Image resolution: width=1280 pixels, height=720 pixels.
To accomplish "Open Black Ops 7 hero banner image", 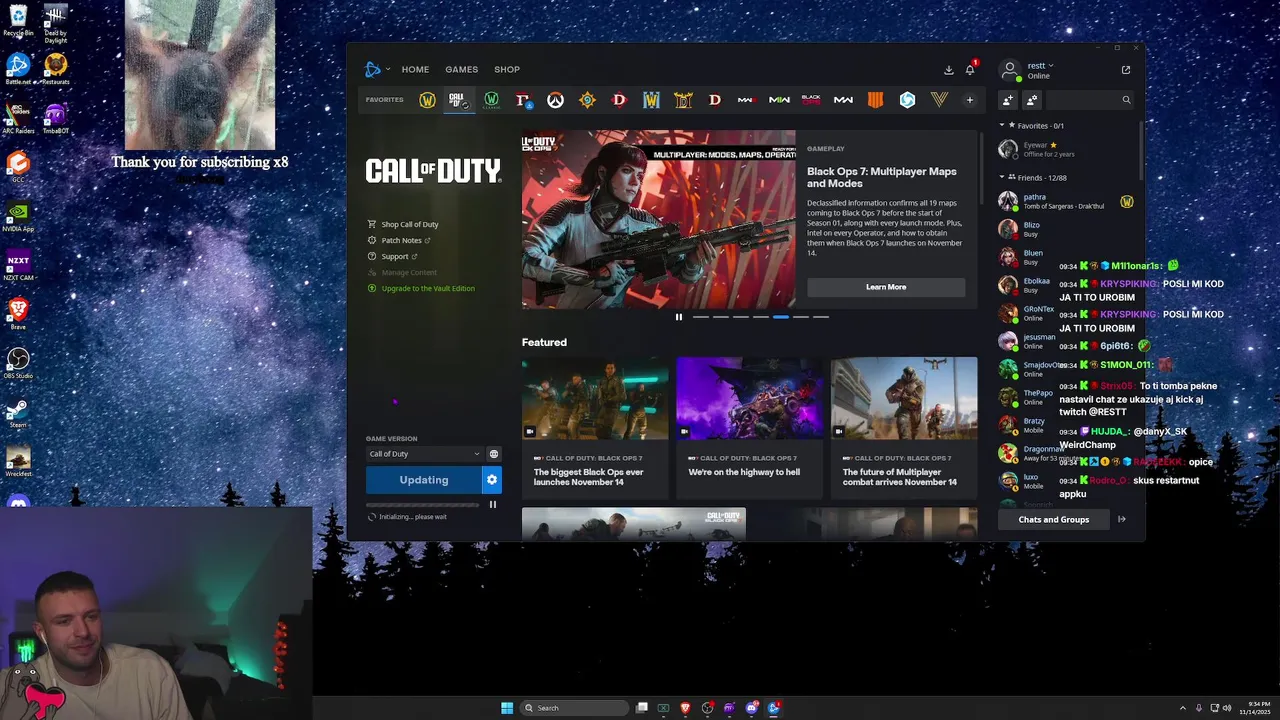I will click(659, 219).
